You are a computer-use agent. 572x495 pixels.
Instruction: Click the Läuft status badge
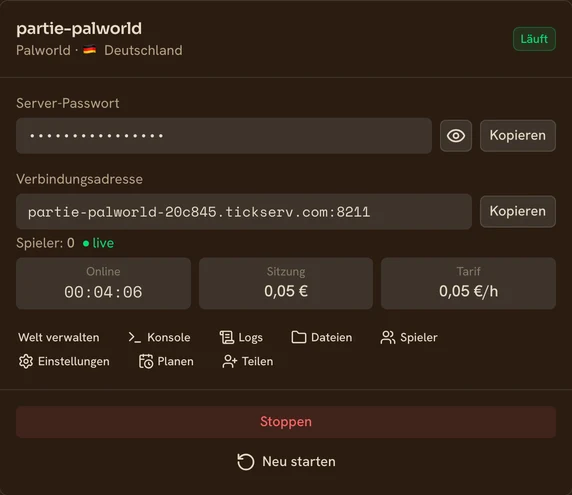[534, 39]
